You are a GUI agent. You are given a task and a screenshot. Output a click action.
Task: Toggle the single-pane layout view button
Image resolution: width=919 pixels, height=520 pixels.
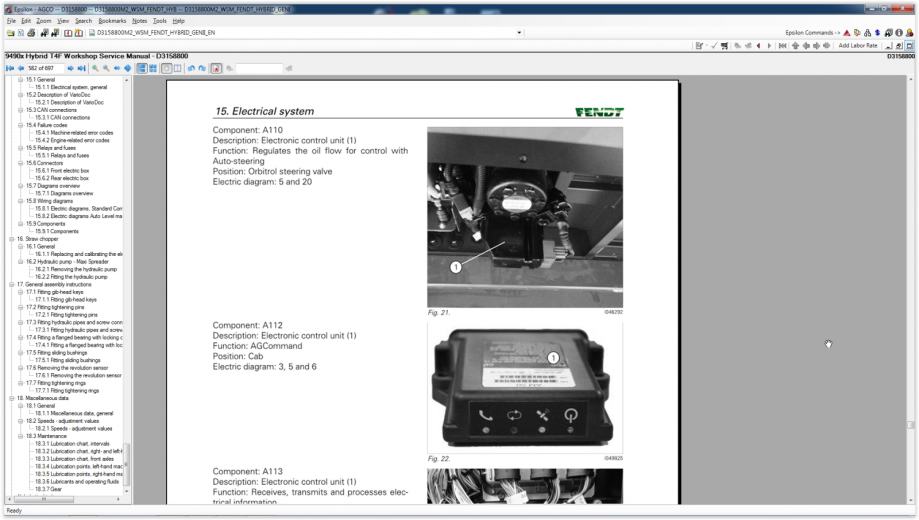[x=142, y=69]
